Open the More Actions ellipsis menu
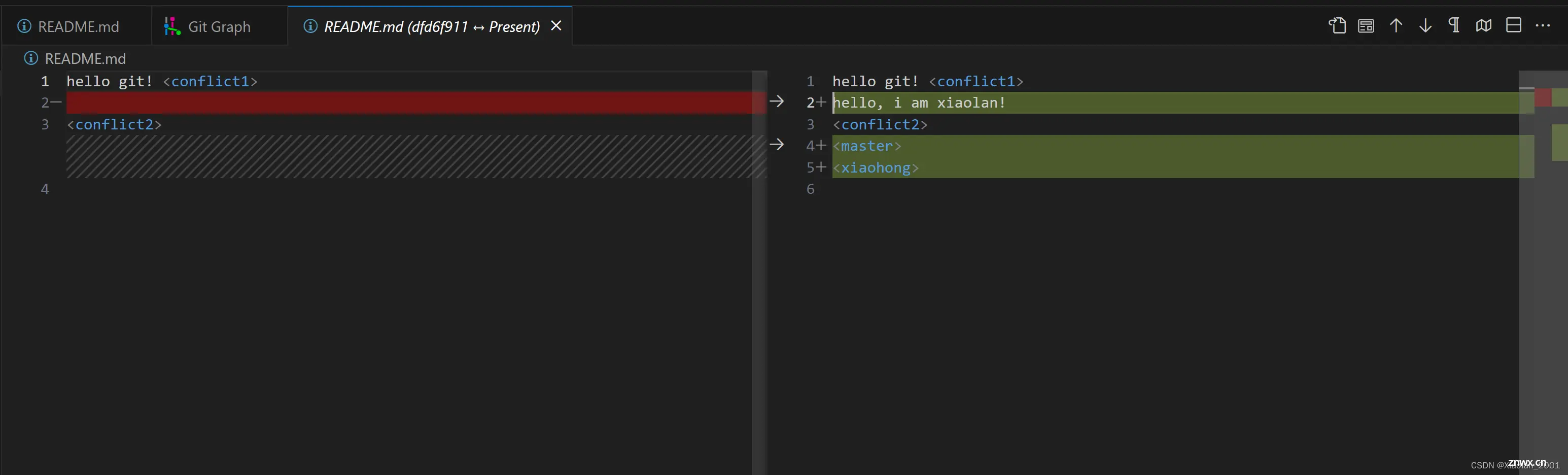 (x=1543, y=25)
